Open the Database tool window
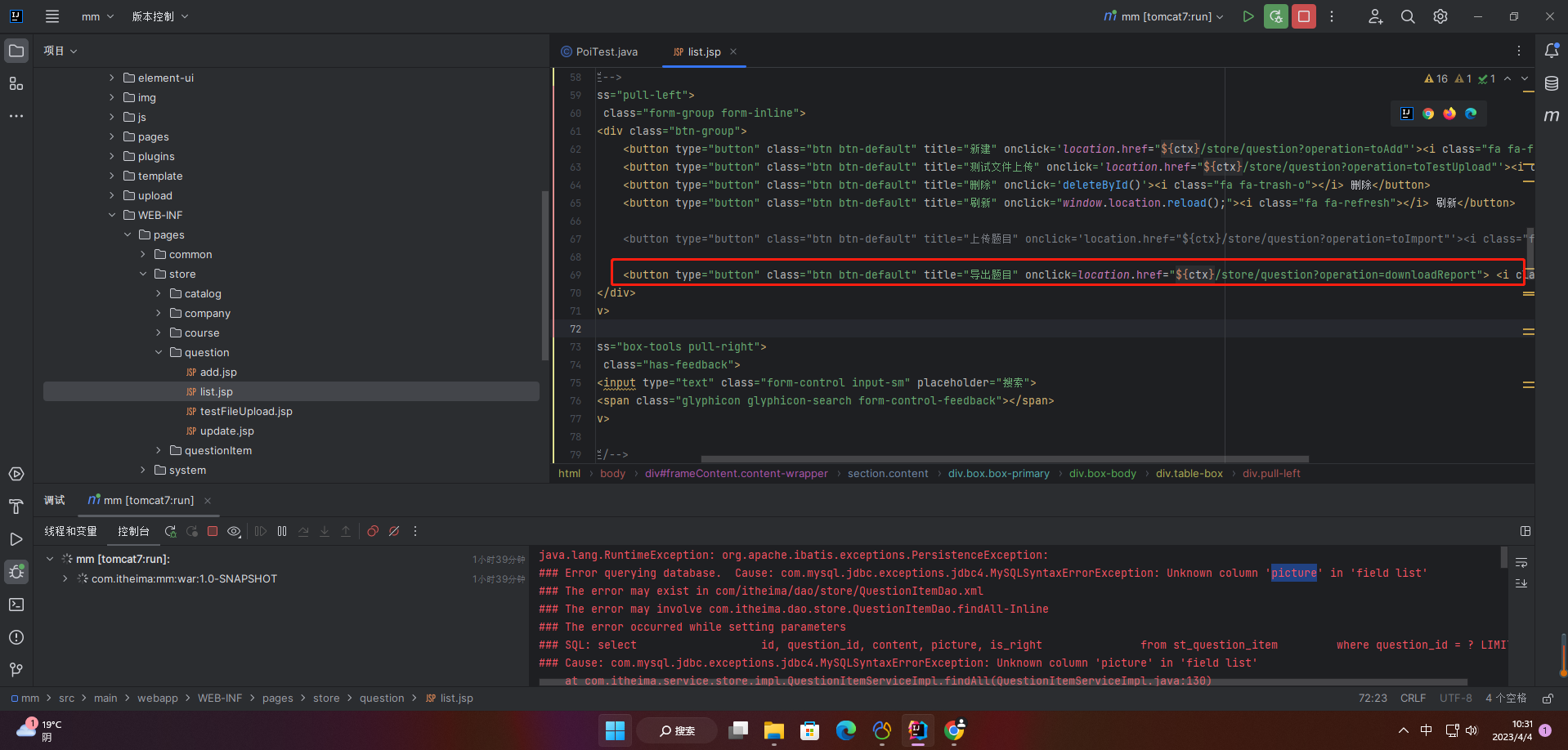Viewport: 1568px width, 750px height. click(1551, 83)
